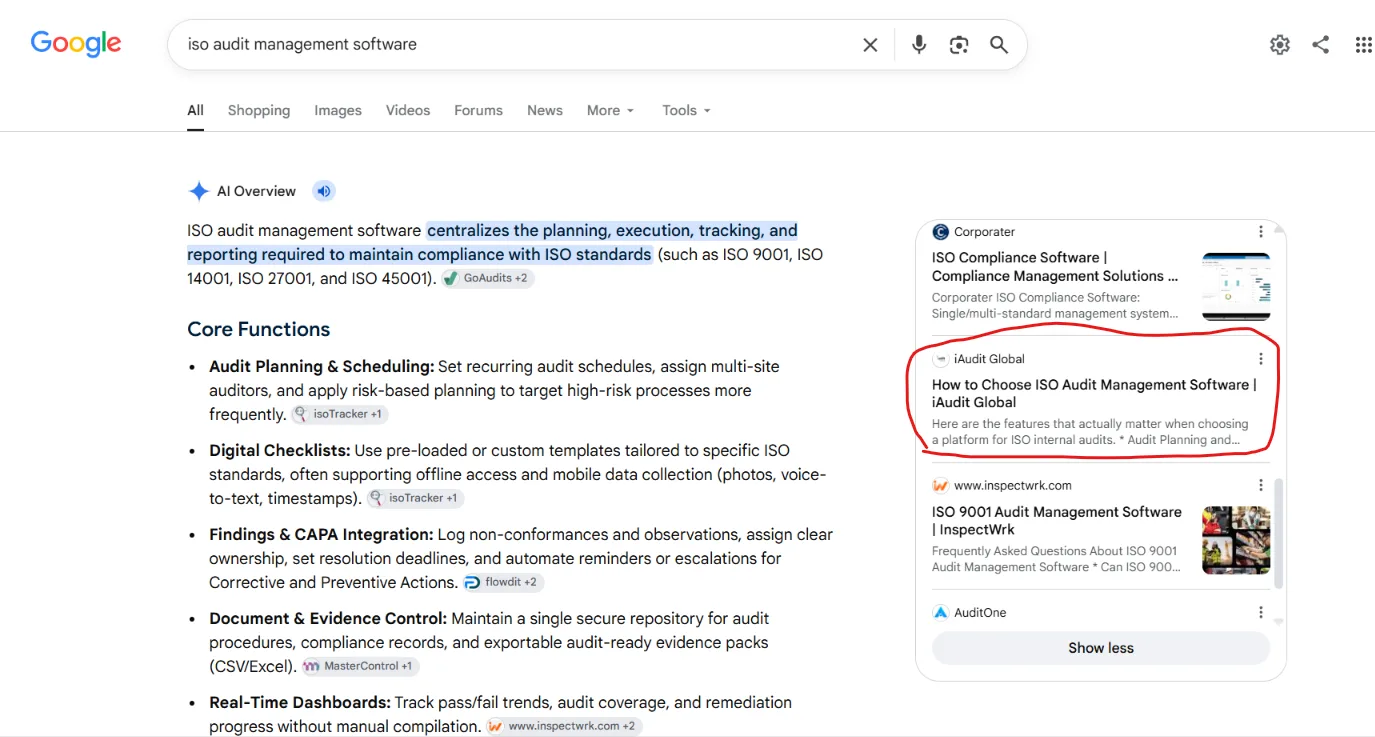
Task: Open quick settings gear icon
Action: pos(1280,45)
